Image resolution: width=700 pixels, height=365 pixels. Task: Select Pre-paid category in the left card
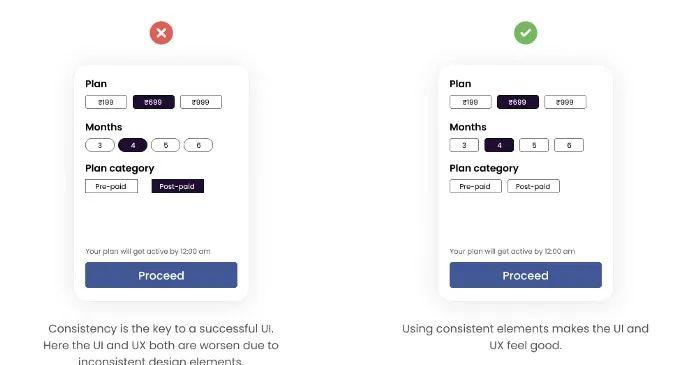pyautogui.click(x=111, y=186)
